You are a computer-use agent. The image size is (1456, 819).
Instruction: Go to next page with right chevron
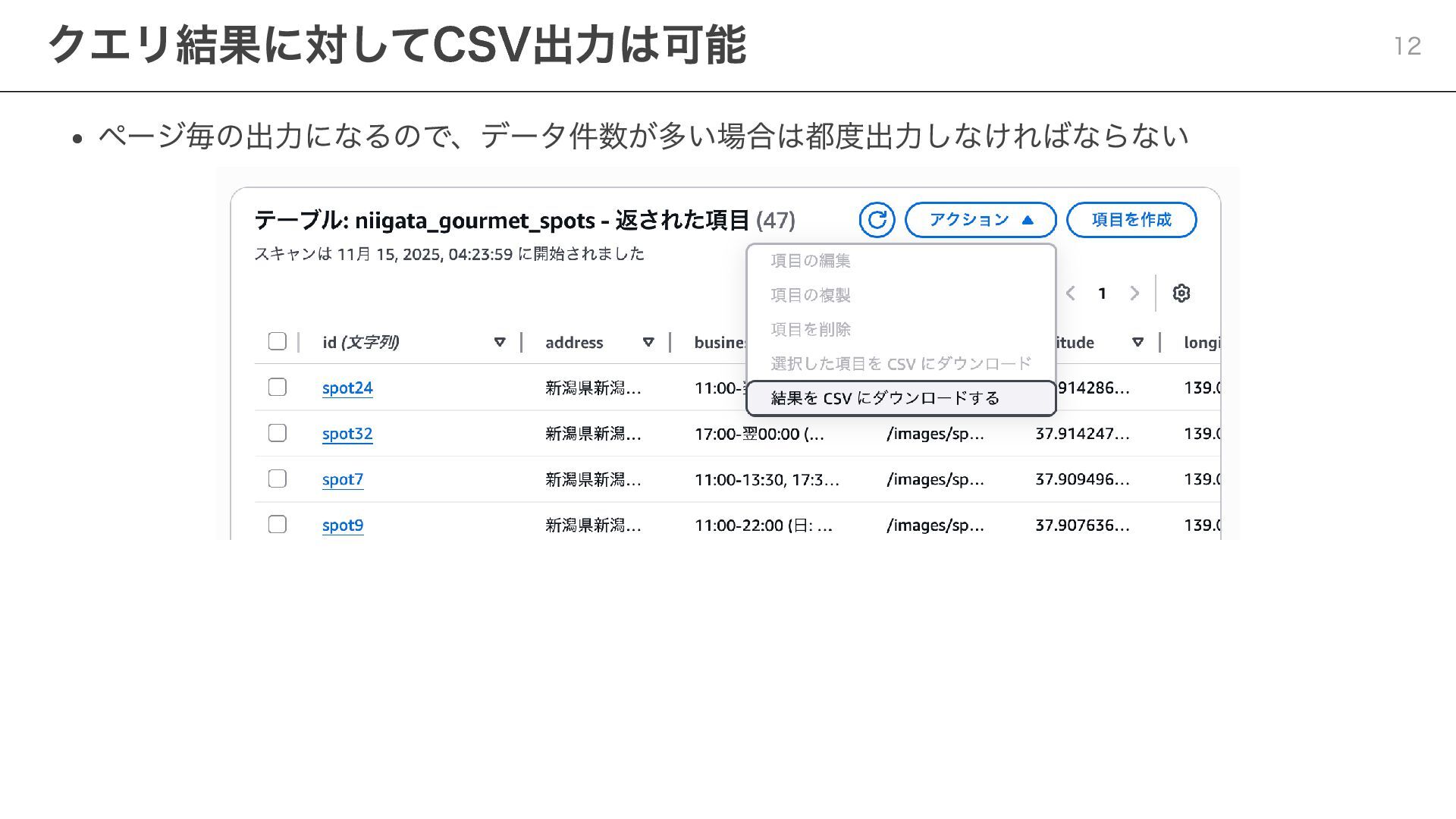pyautogui.click(x=1134, y=293)
